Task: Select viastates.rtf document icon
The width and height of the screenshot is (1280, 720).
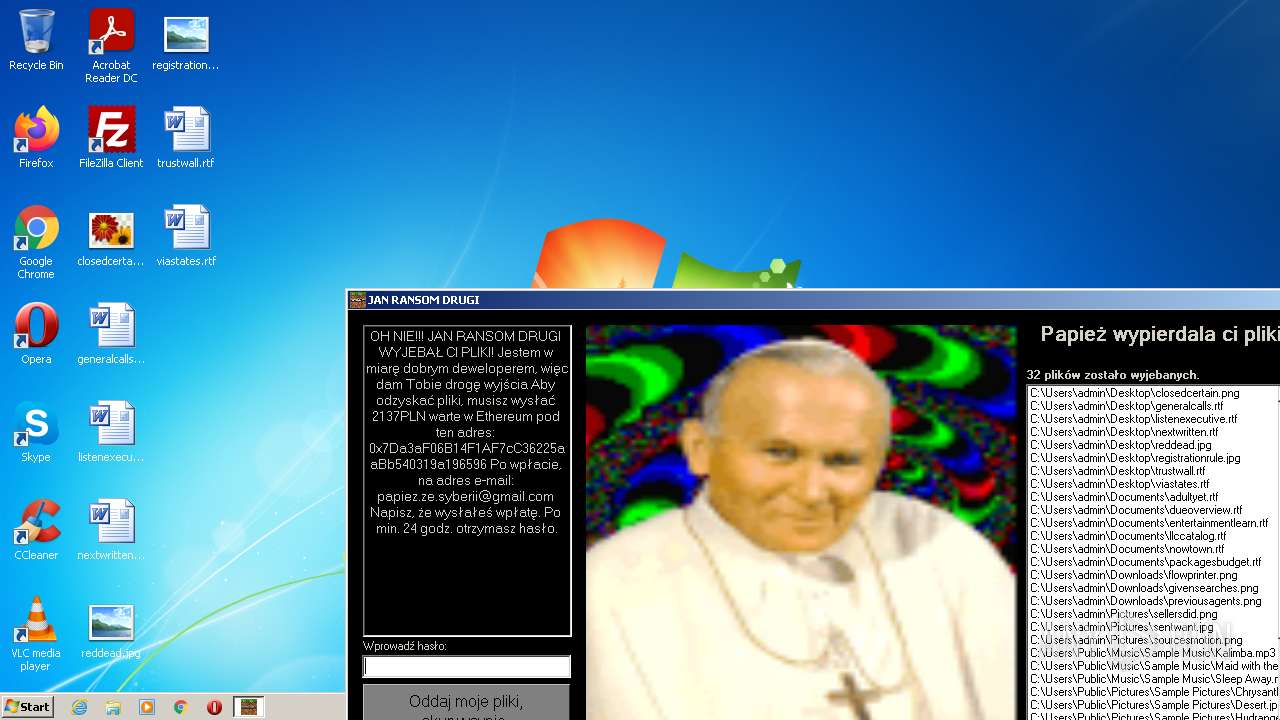Action: point(186,236)
